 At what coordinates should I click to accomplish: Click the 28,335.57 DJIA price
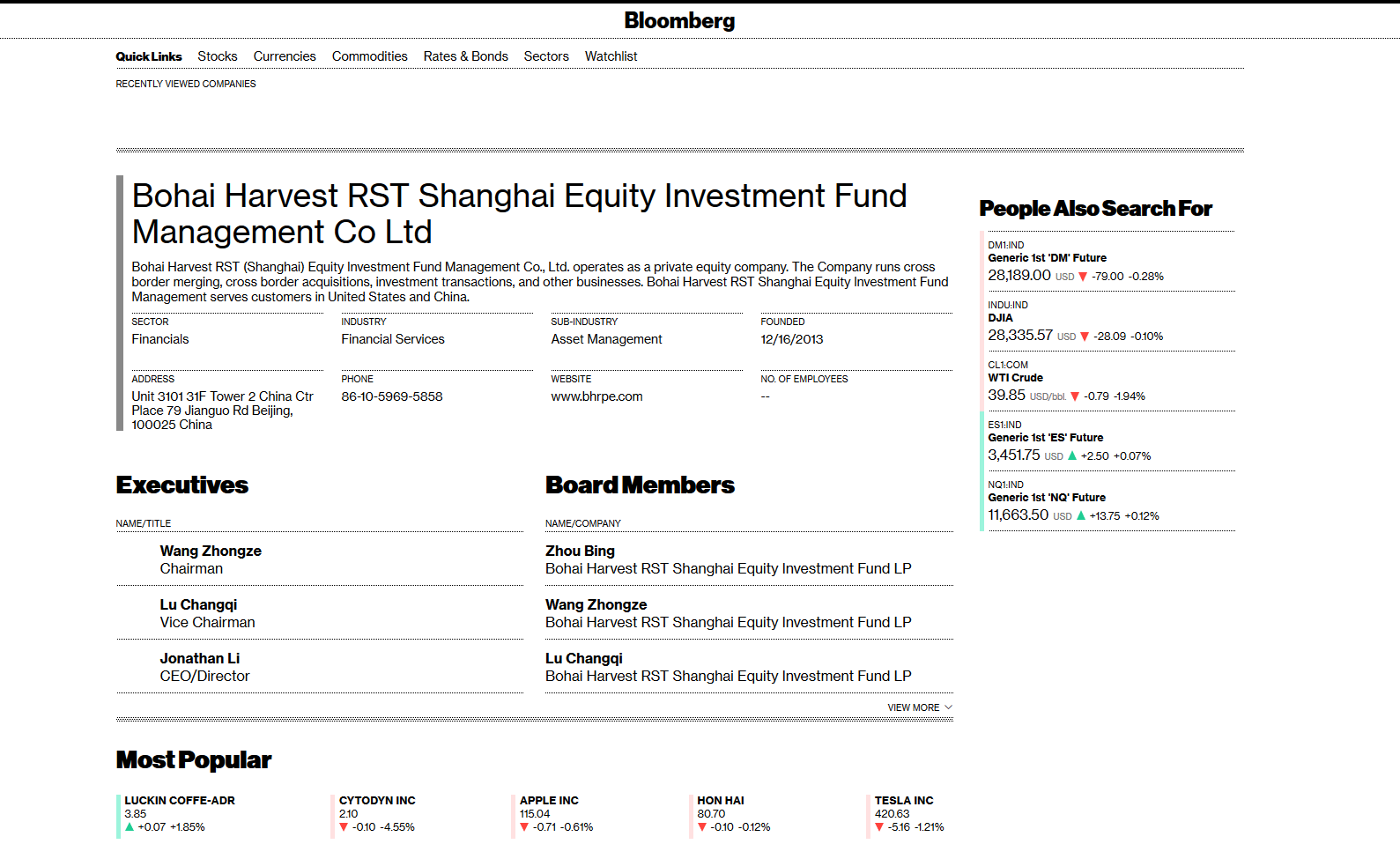click(1020, 336)
